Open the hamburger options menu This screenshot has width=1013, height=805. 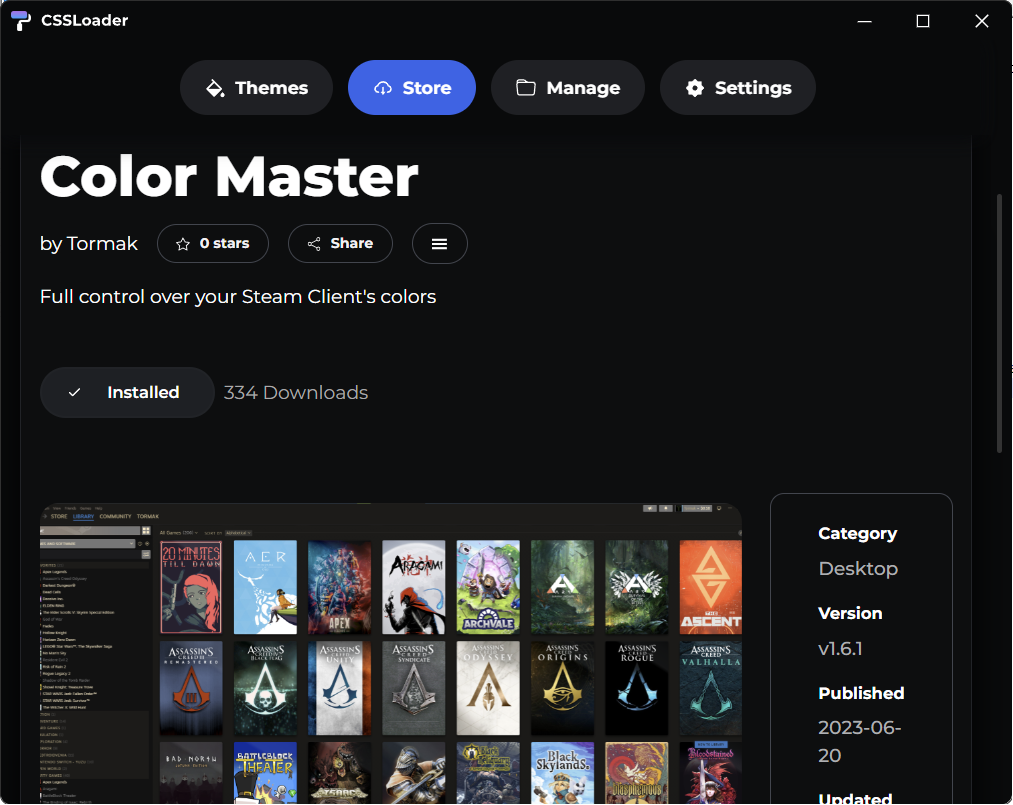click(x=439, y=244)
